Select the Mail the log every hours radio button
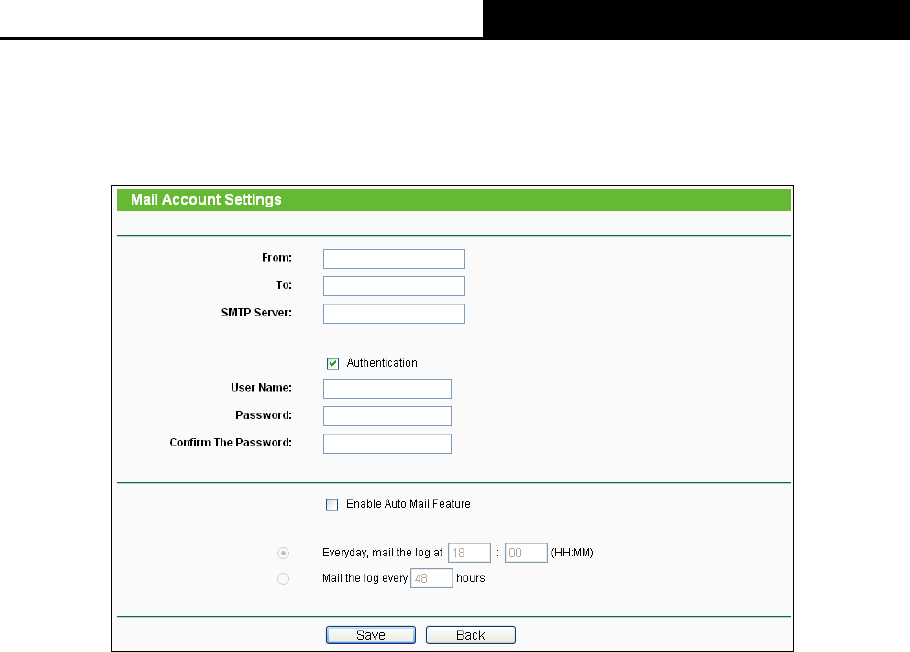 (x=283, y=579)
